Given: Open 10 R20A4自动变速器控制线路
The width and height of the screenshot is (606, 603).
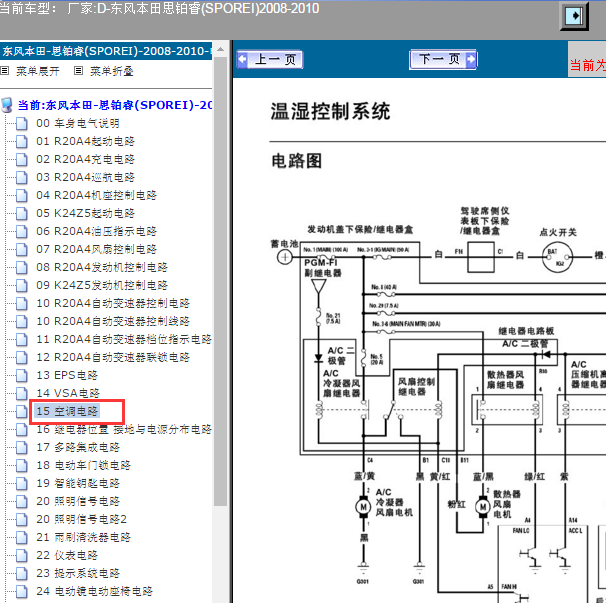Looking at the screenshot, I should 113,321.
